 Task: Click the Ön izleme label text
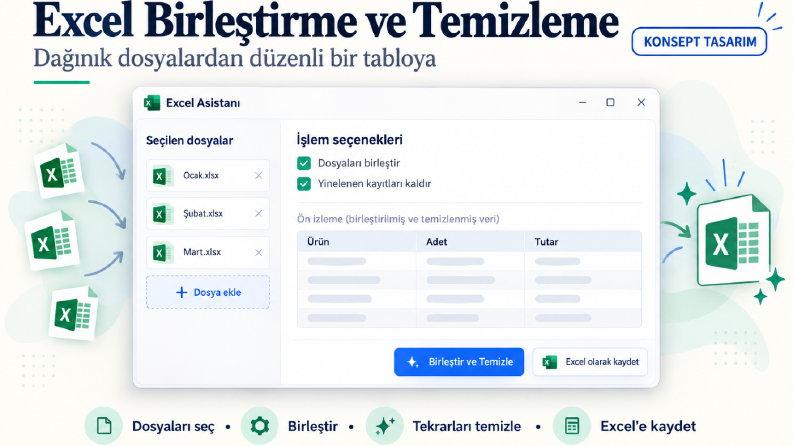click(398, 219)
